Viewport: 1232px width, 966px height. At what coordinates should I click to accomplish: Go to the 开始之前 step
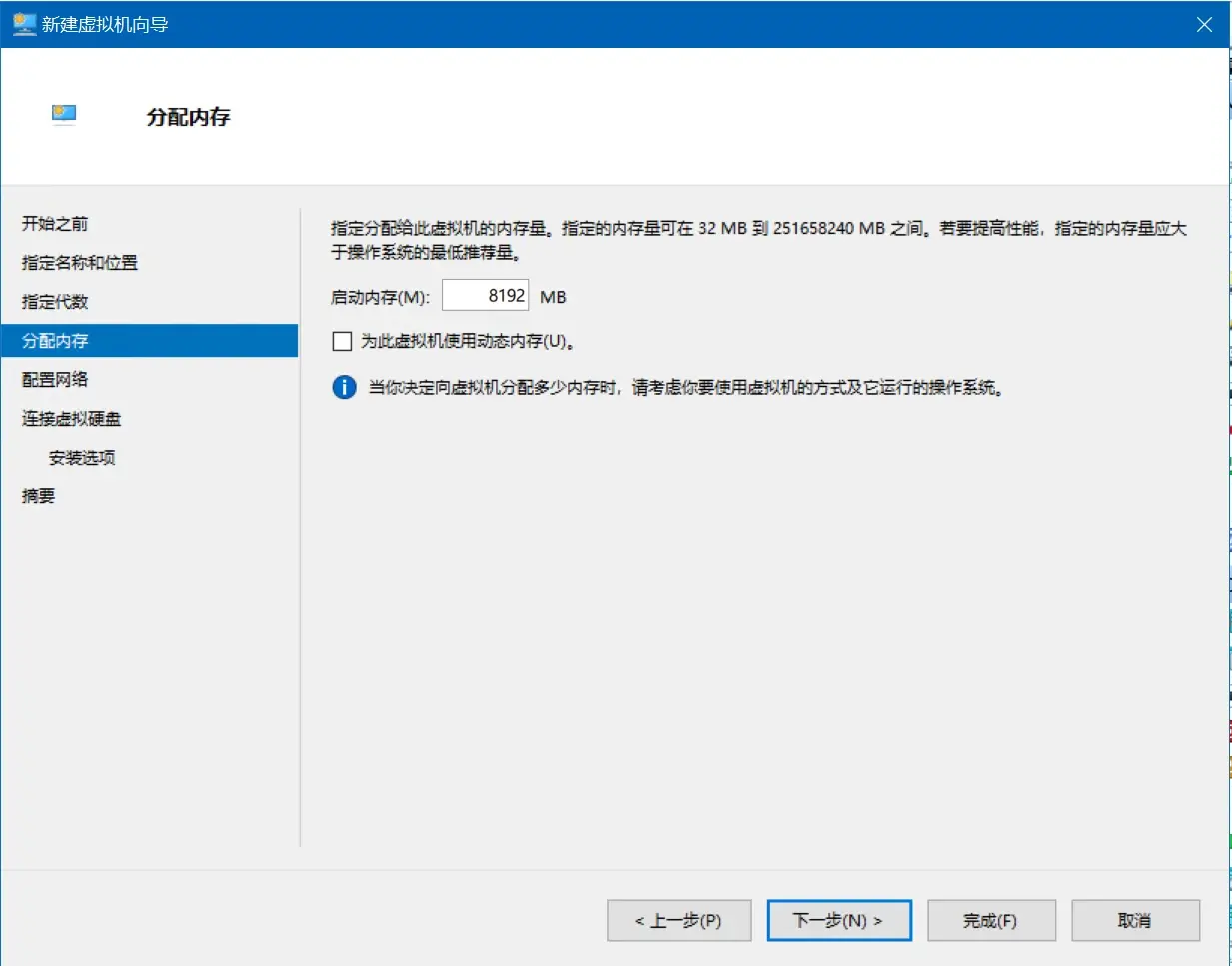[55, 224]
